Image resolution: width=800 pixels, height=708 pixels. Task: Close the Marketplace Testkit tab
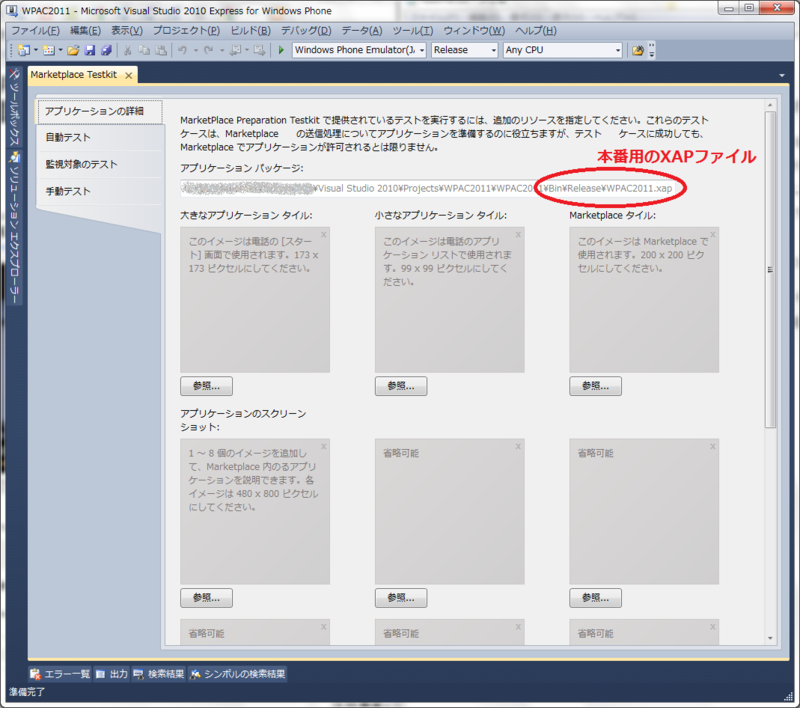point(129,75)
